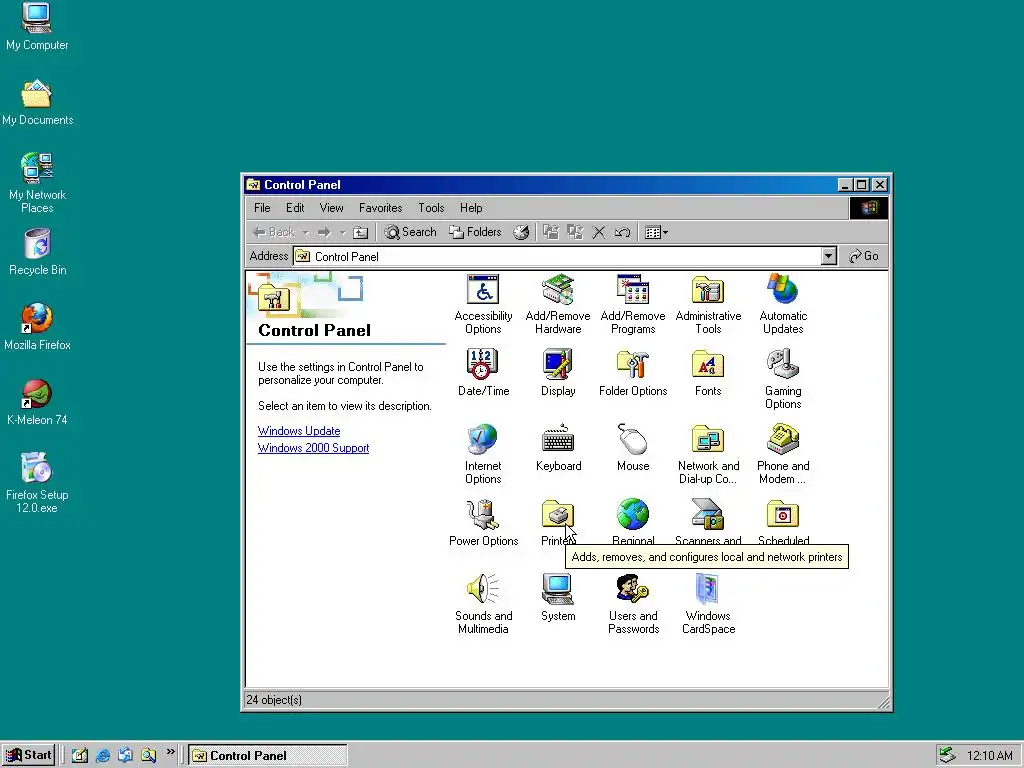
Task: Click the Delete X toolbar icon
Action: coord(598,232)
